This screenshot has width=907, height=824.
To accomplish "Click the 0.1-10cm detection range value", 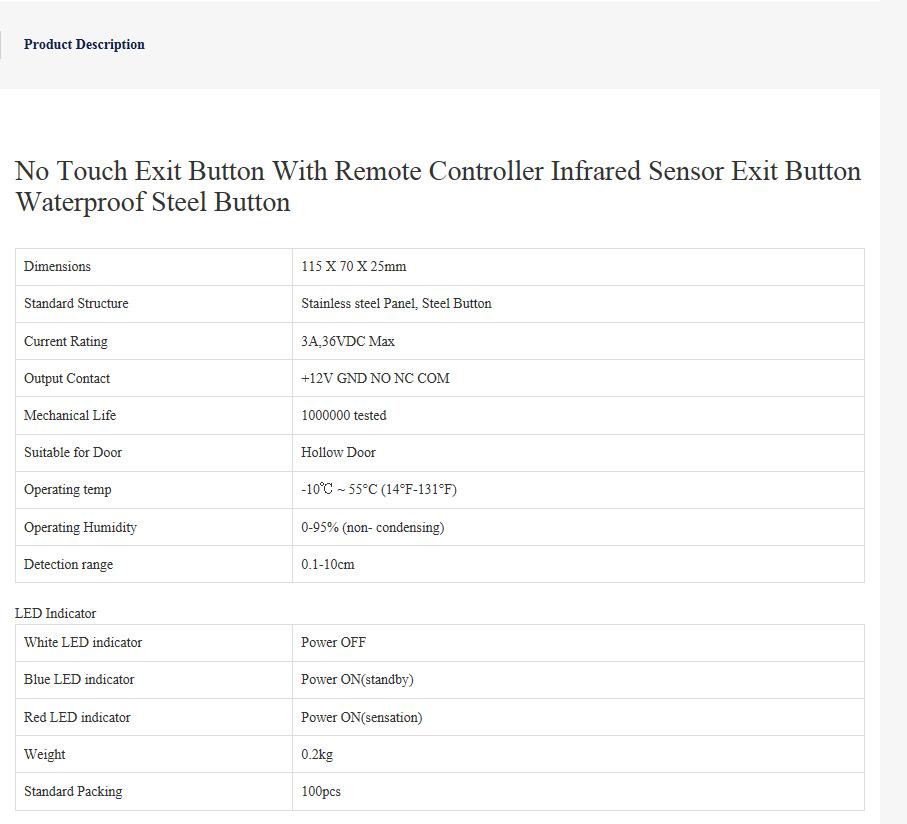I will [327, 565].
